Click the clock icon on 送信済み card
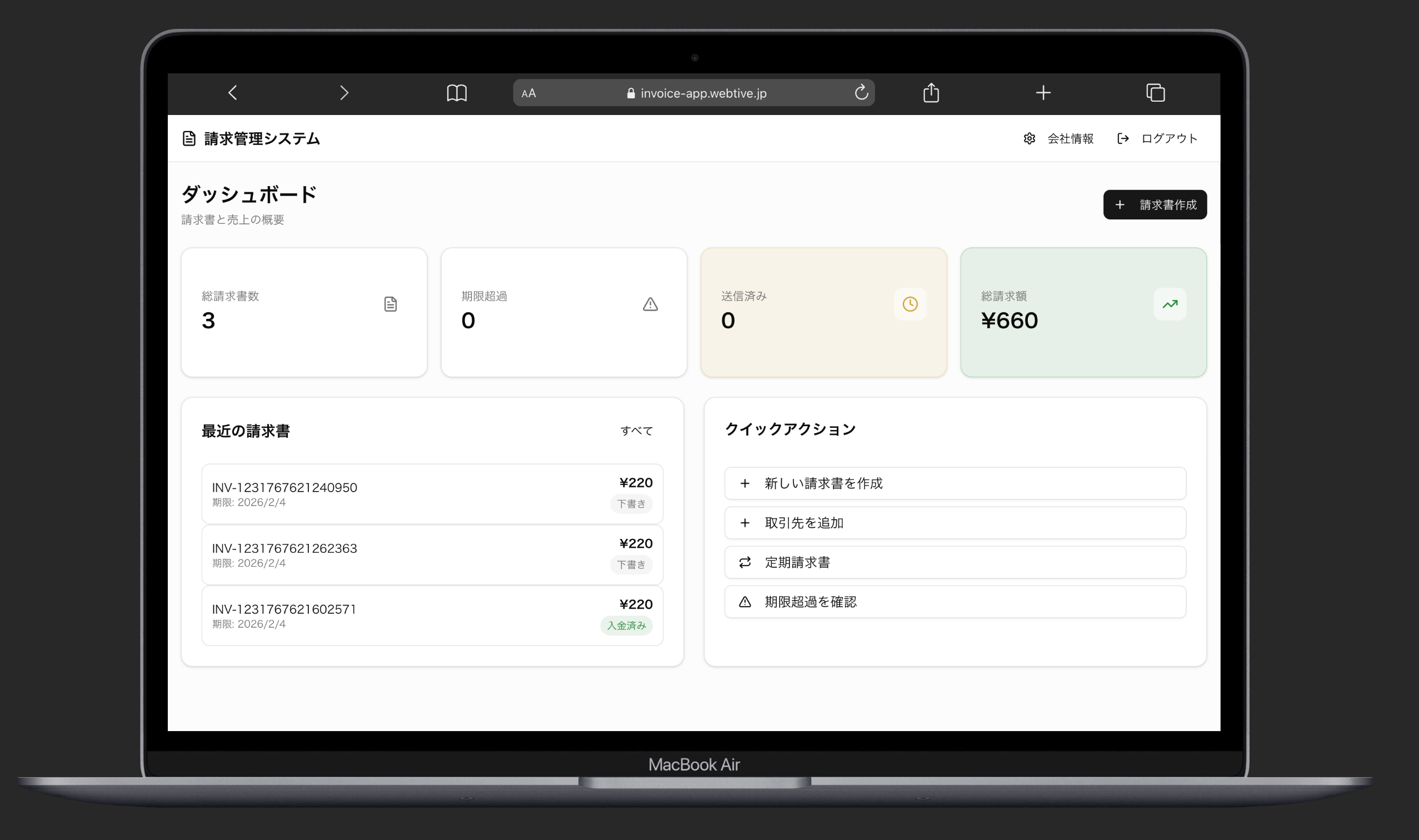This screenshot has height=840, width=1419. pyautogui.click(x=910, y=304)
